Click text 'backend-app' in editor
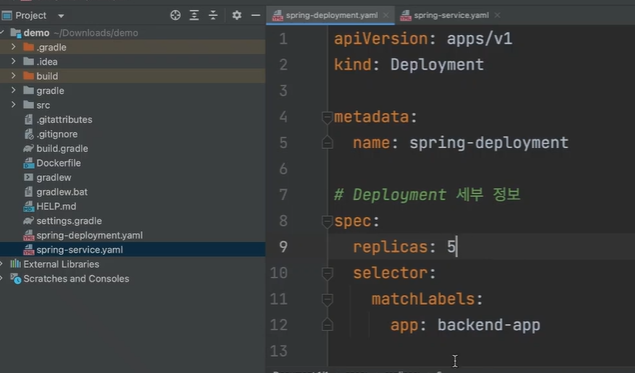 pyautogui.click(x=489, y=325)
